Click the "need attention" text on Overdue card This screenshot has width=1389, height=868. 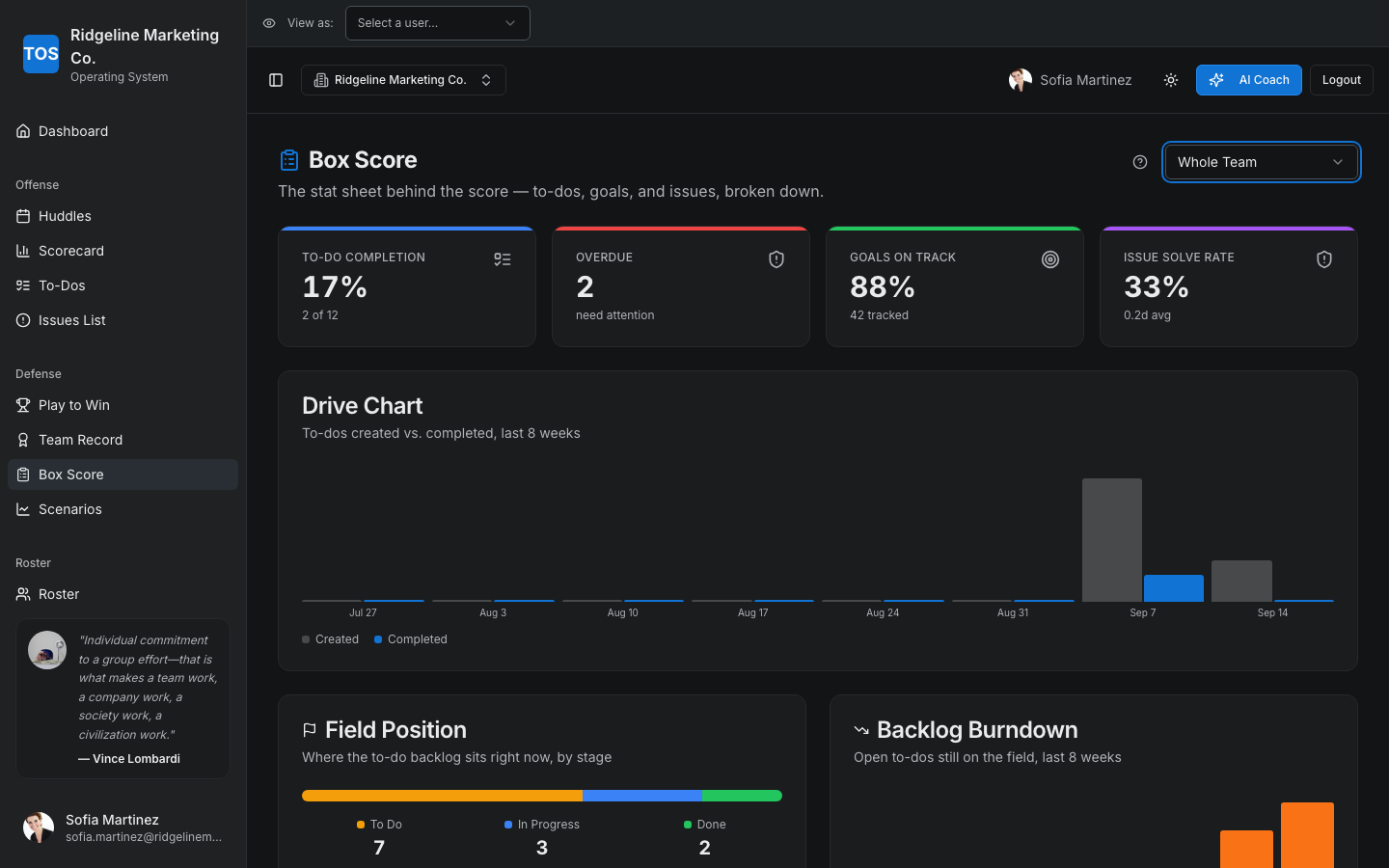pos(614,315)
